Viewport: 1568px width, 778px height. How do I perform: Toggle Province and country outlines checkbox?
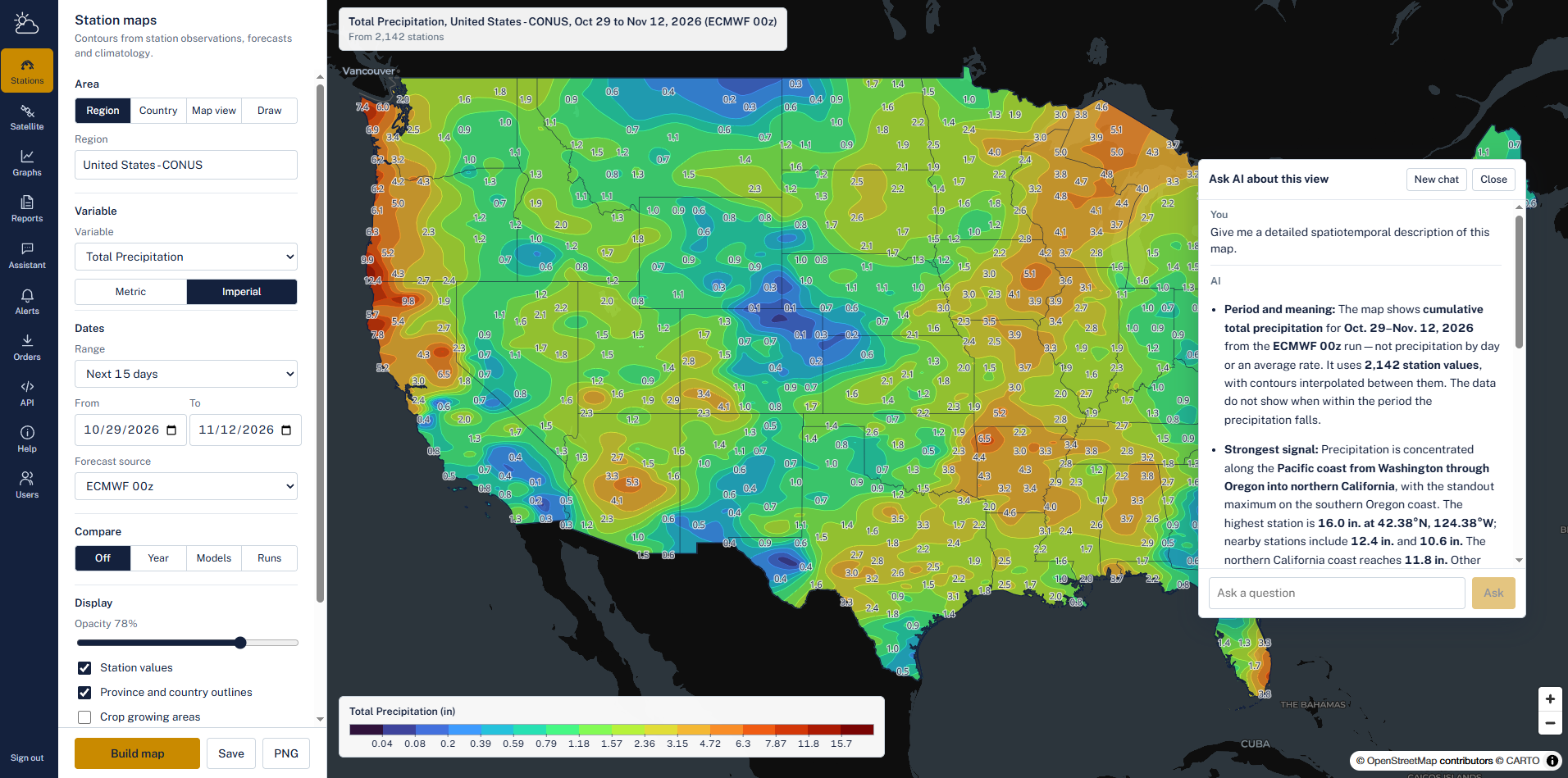click(84, 693)
